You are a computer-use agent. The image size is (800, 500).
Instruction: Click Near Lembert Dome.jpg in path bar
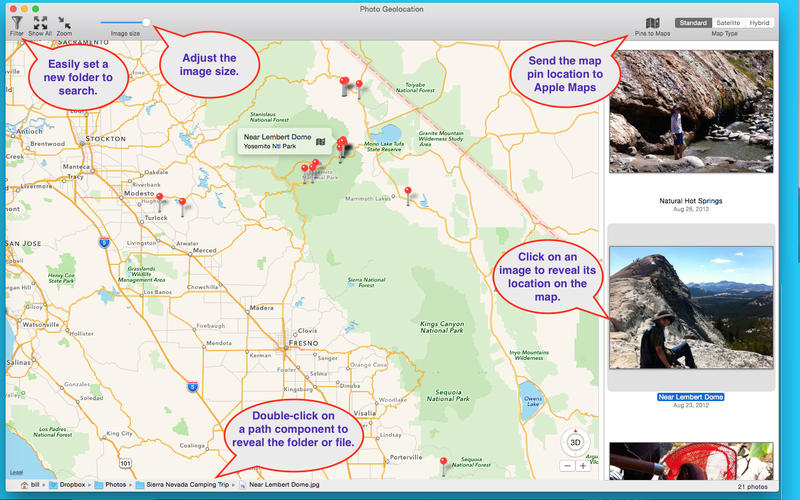[279, 485]
